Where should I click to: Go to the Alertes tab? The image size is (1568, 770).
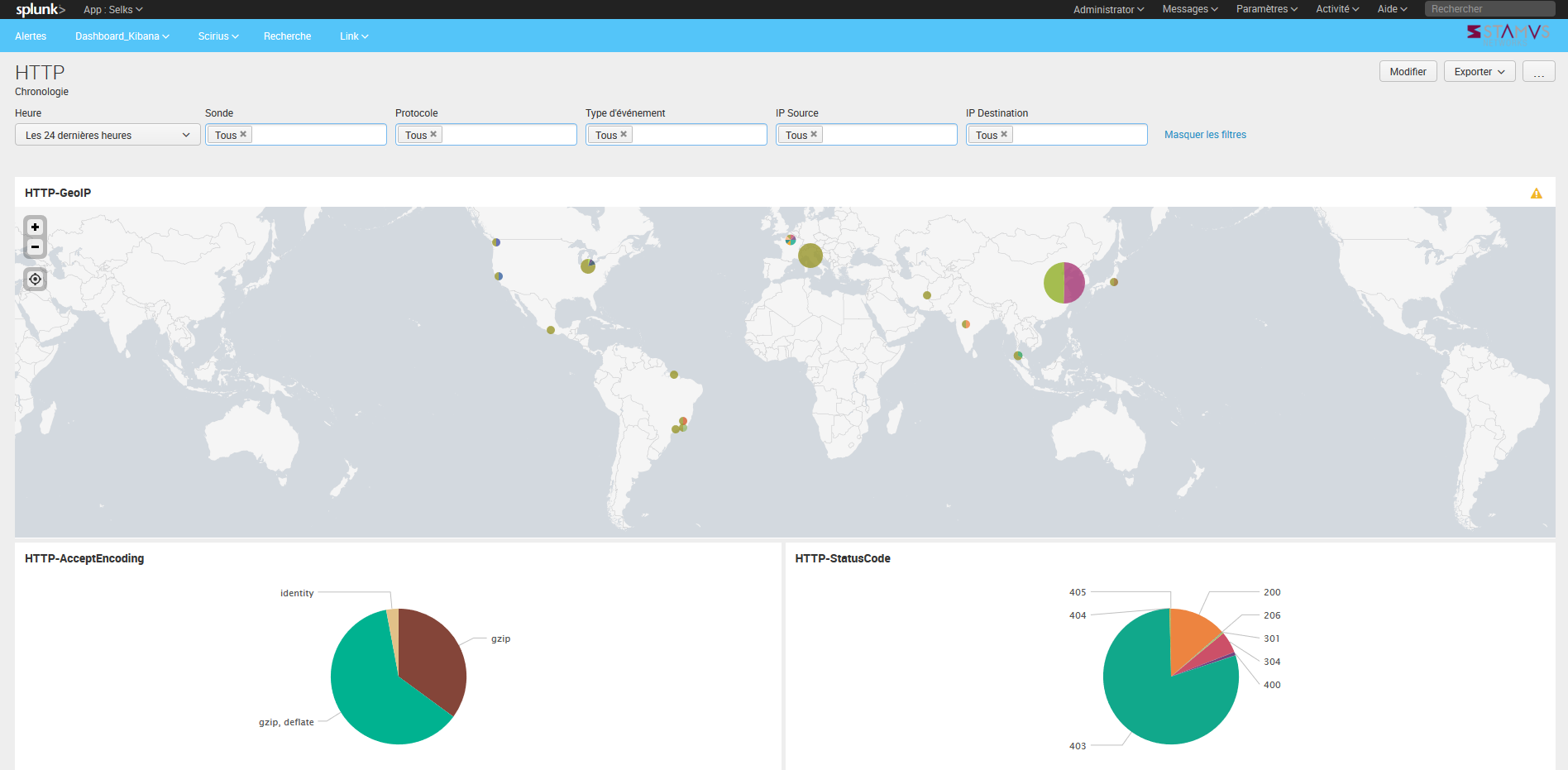point(31,36)
